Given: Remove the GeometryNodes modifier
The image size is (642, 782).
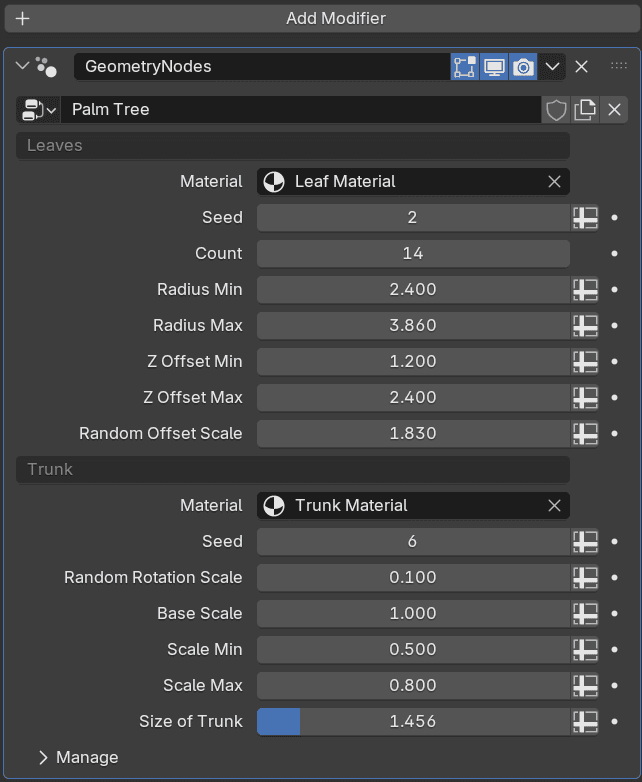Looking at the screenshot, I should [x=581, y=67].
